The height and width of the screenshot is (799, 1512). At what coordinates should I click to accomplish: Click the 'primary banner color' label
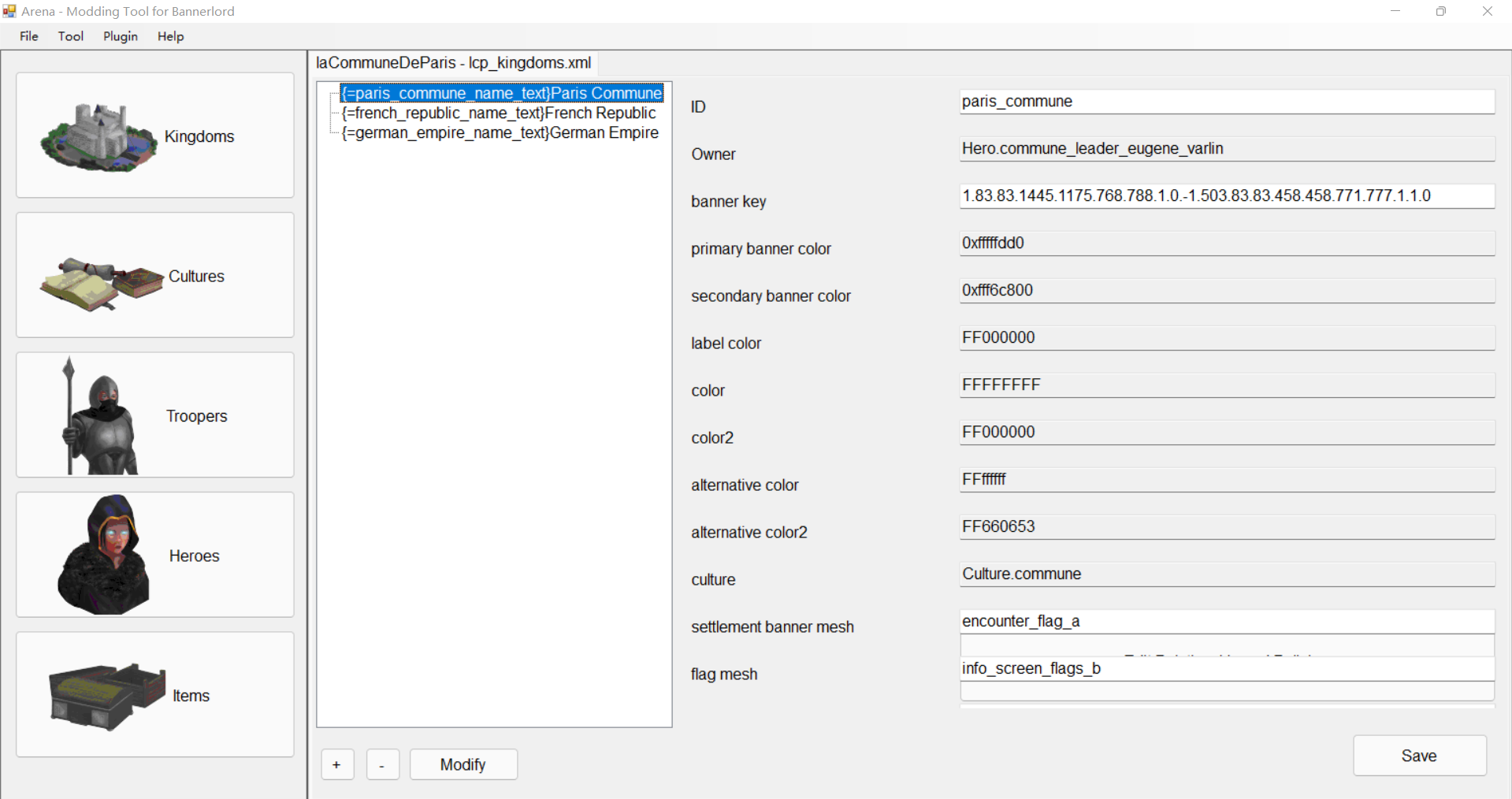(x=761, y=249)
